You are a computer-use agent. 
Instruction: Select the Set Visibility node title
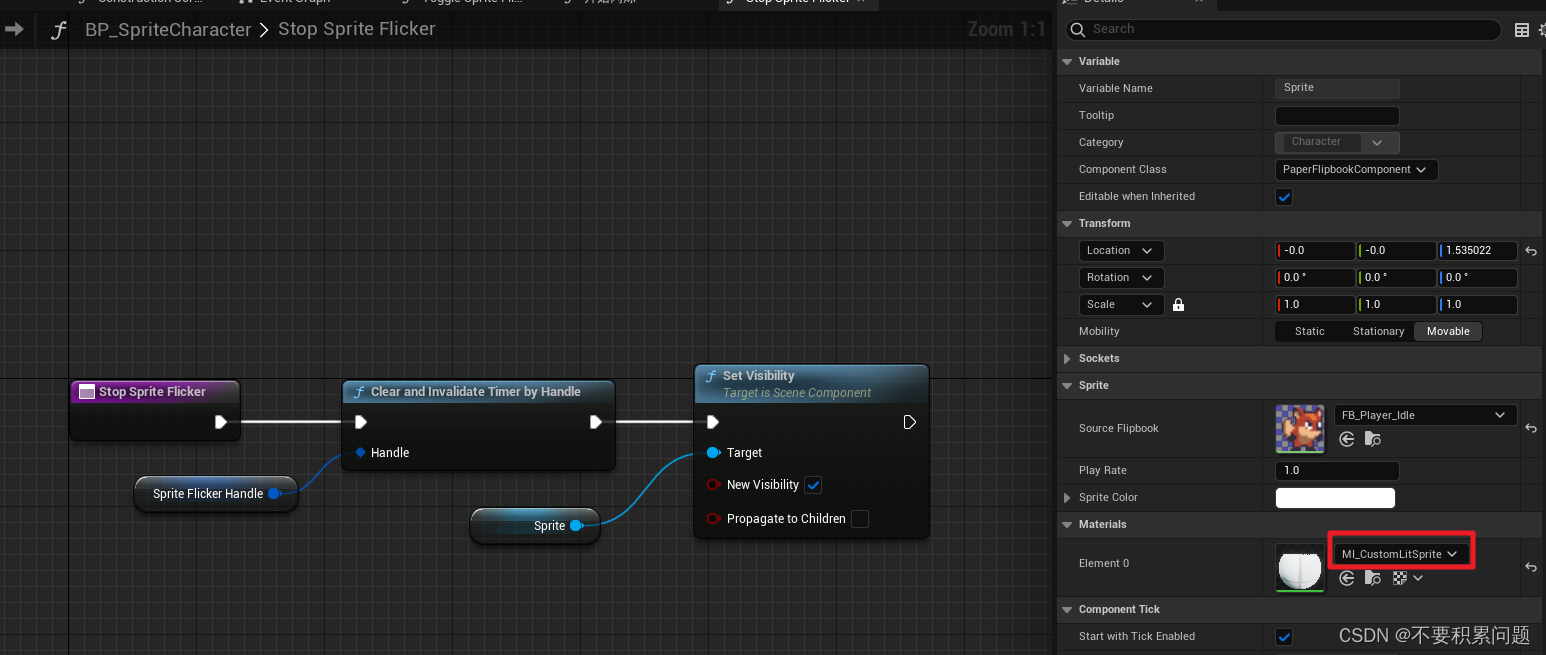point(758,376)
